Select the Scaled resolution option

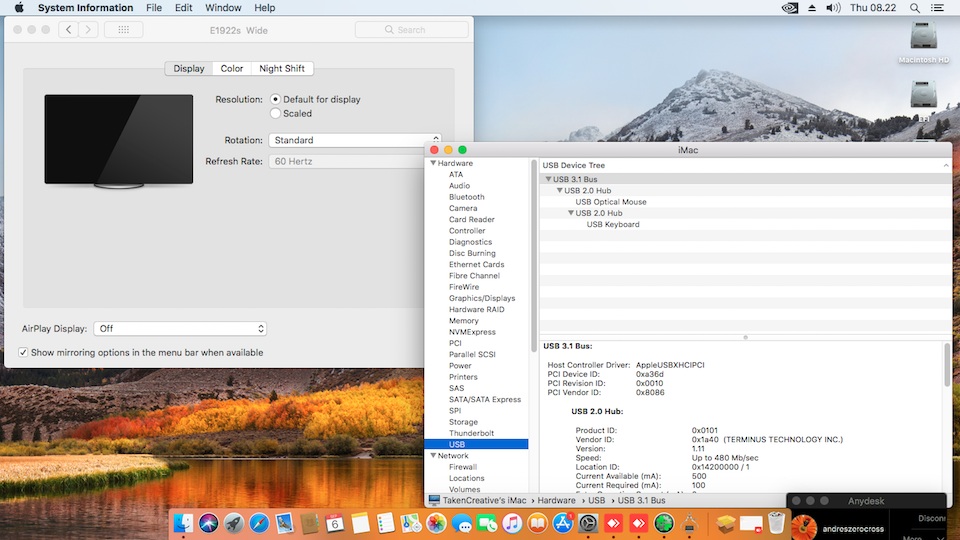coord(275,114)
